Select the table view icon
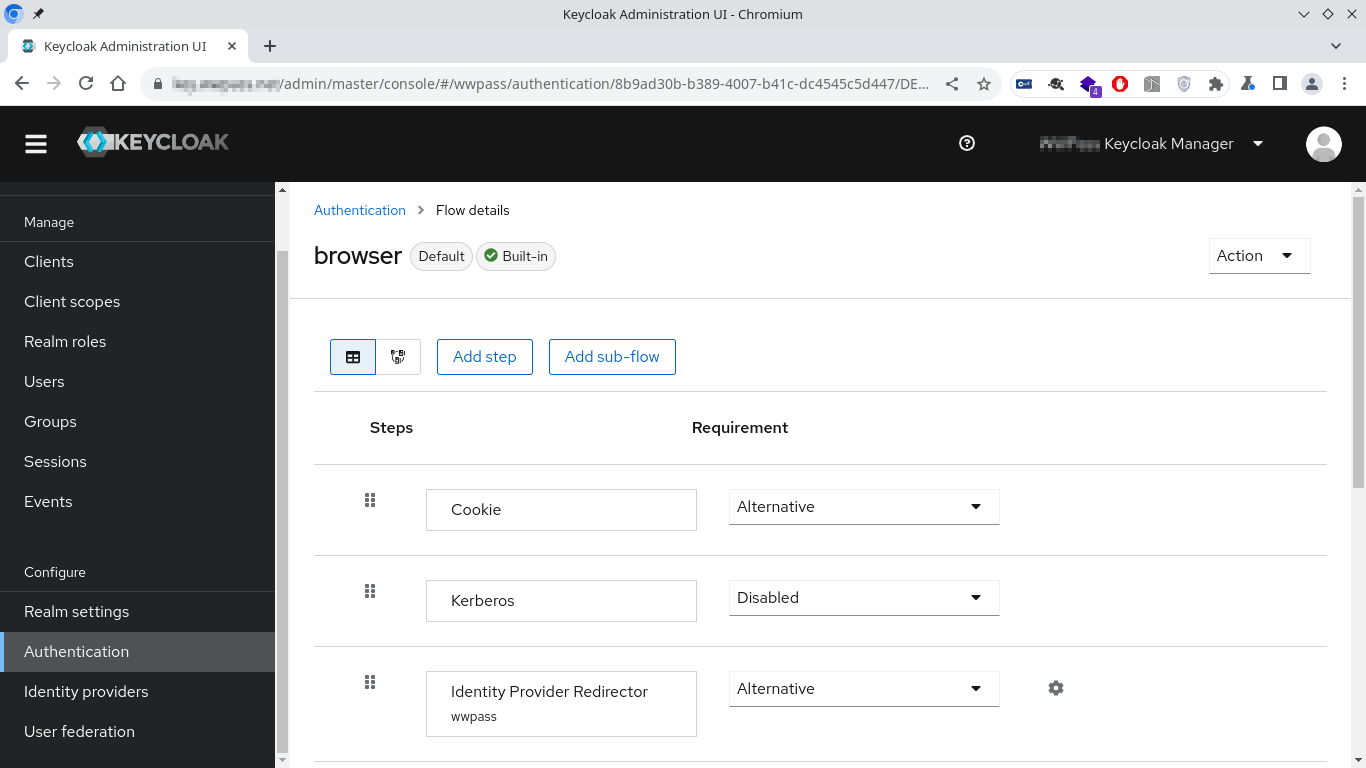 (353, 357)
